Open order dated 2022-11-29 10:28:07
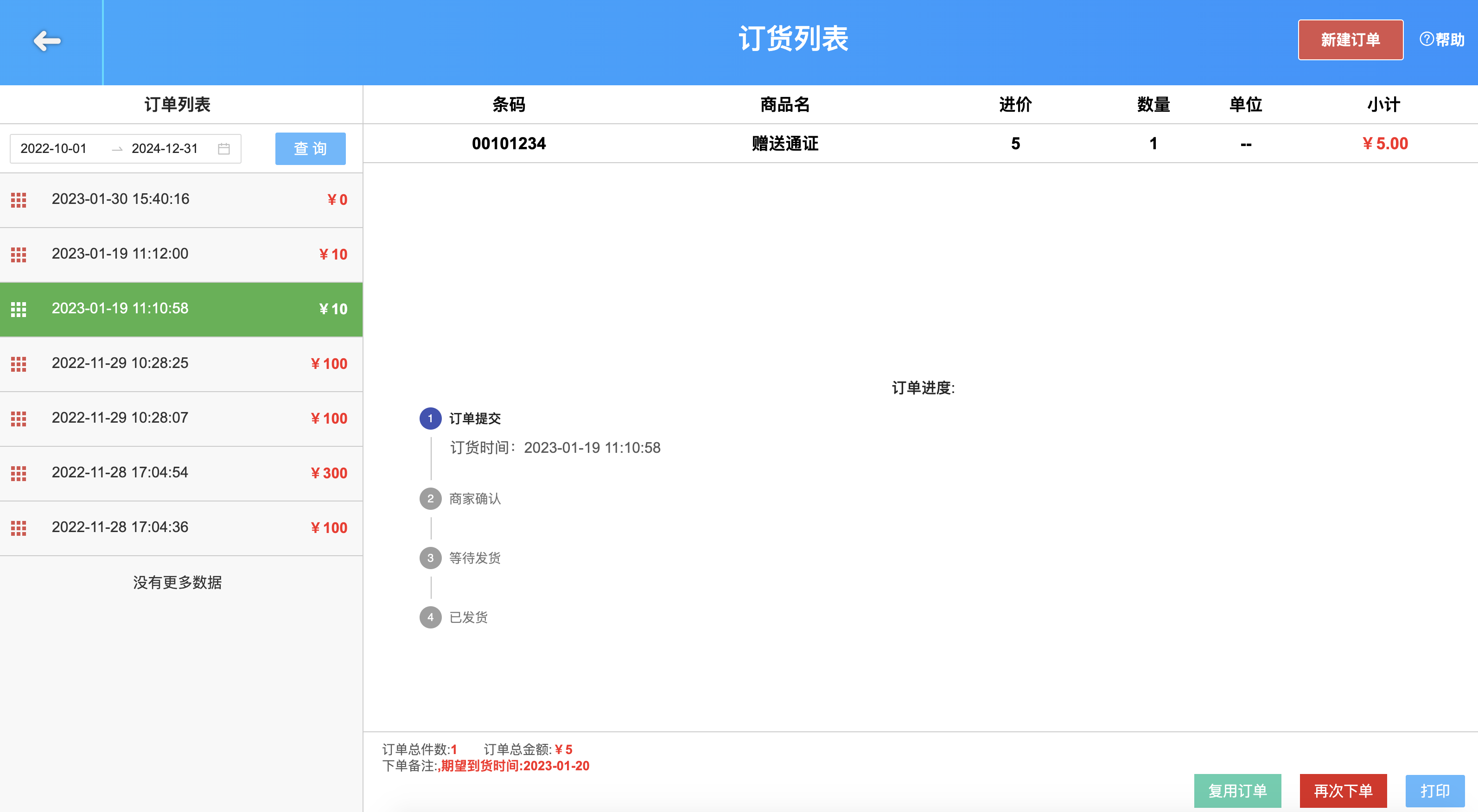 [181, 419]
